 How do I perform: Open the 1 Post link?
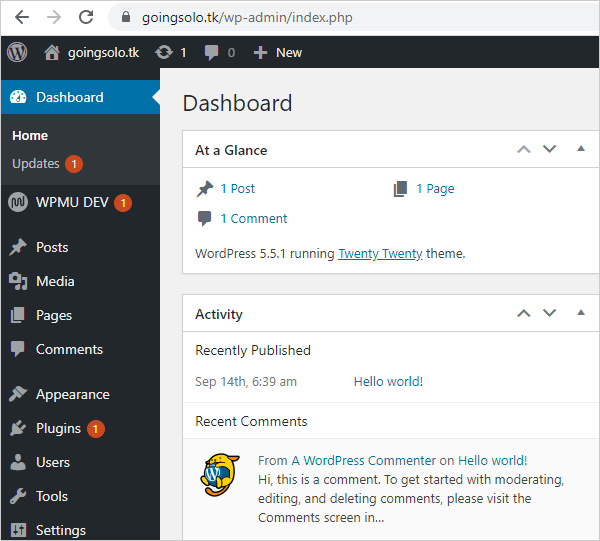click(x=238, y=189)
